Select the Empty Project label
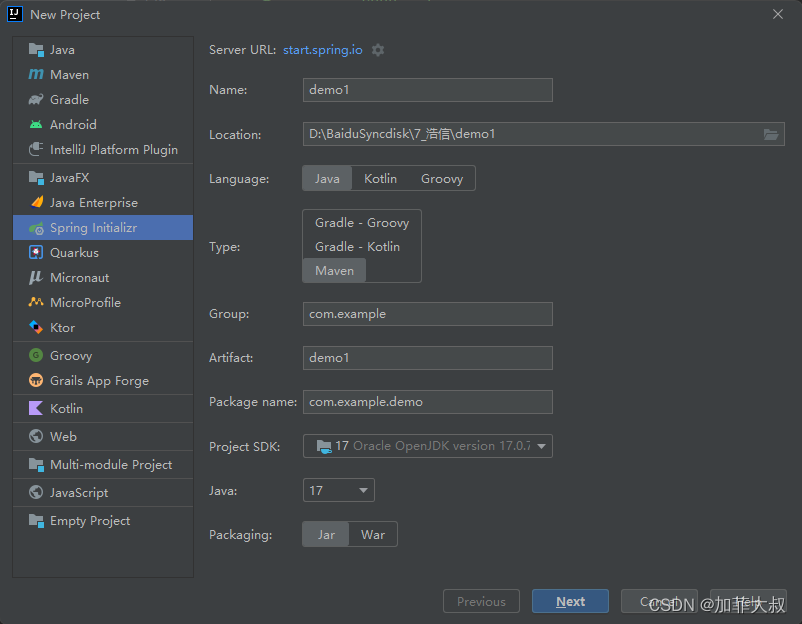 pyautogui.click(x=90, y=521)
